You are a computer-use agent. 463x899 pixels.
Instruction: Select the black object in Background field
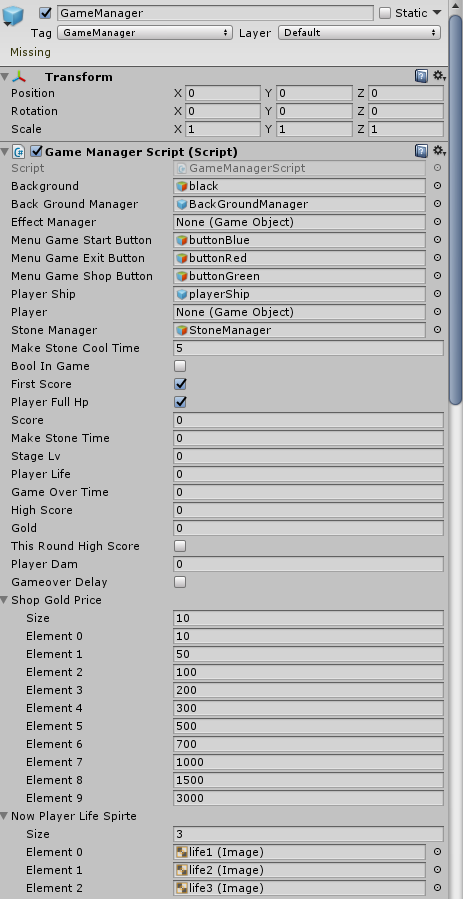[x=299, y=186]
